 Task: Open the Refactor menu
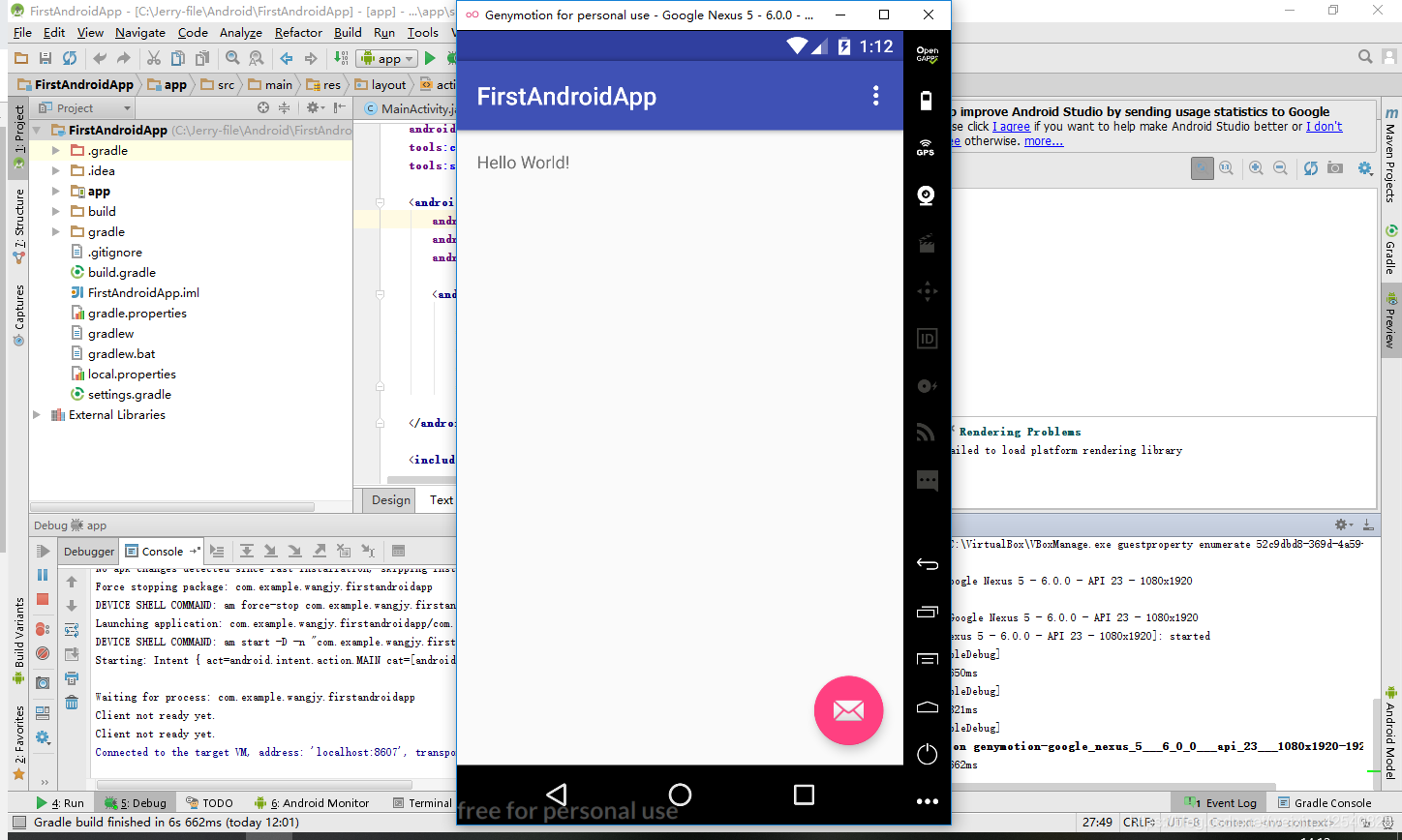[298, 32]
